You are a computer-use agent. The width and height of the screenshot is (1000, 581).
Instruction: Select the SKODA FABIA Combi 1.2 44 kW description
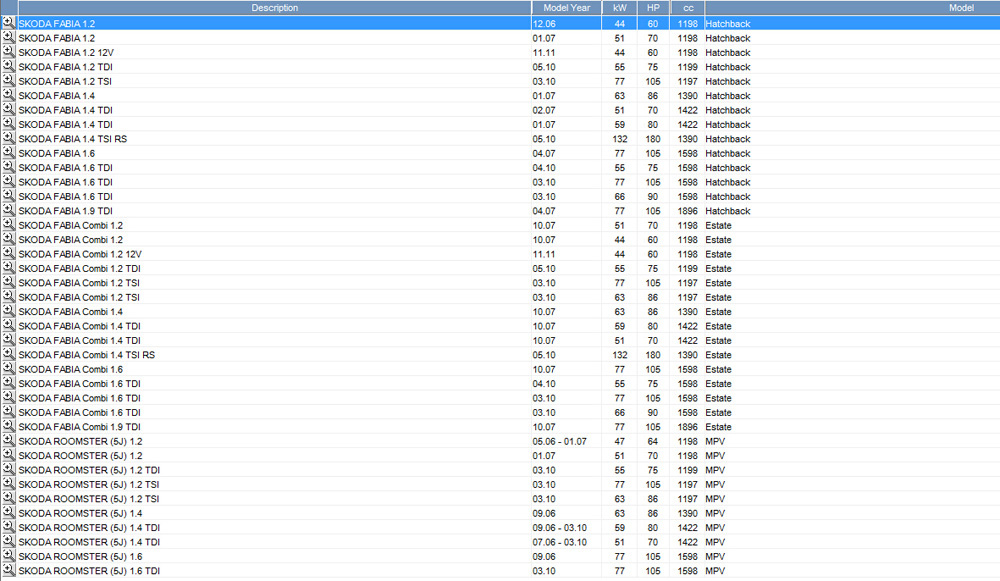(71, 240)
